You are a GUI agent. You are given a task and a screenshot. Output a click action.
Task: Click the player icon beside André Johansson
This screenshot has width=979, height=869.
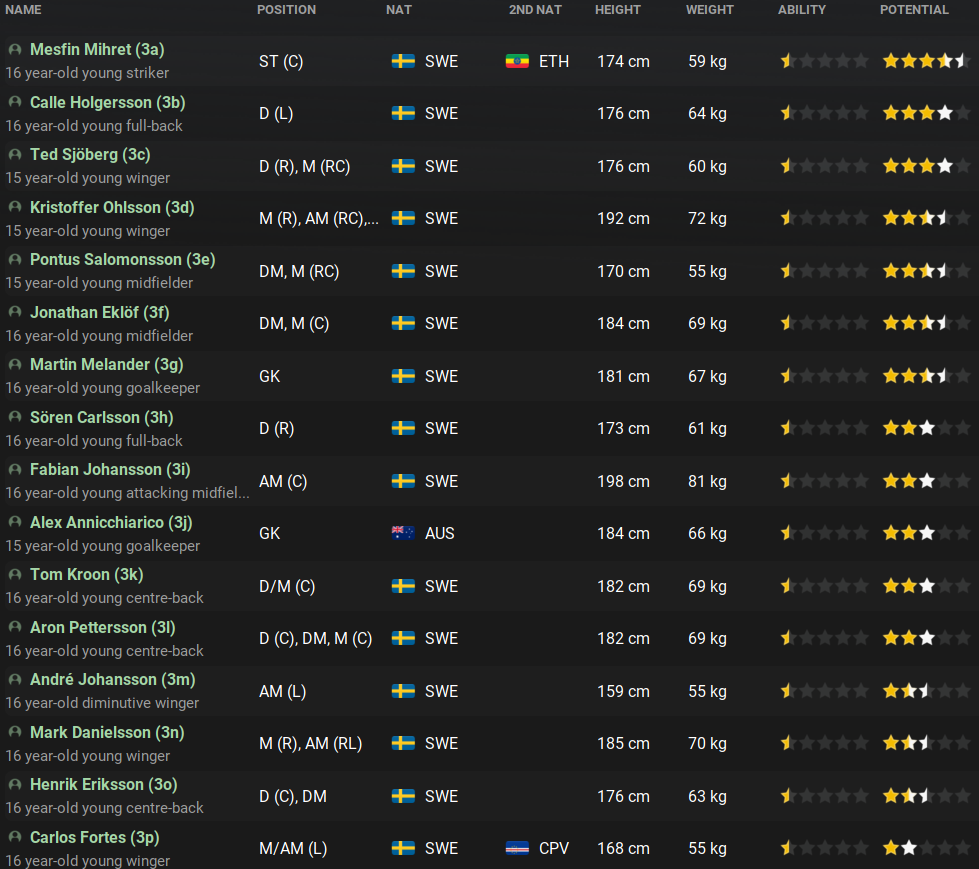[15, 679]
